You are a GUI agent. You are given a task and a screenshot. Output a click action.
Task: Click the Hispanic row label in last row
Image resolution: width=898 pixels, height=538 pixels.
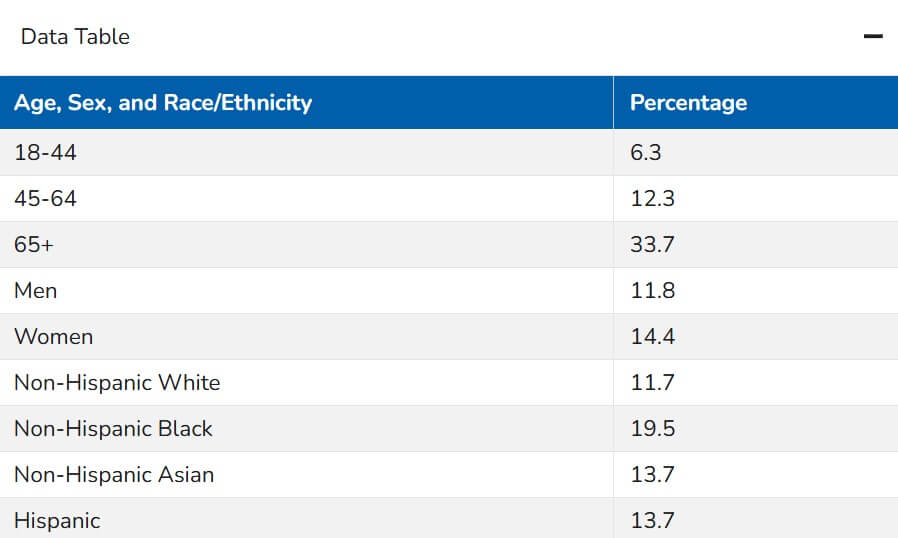(x=57, y=521)
